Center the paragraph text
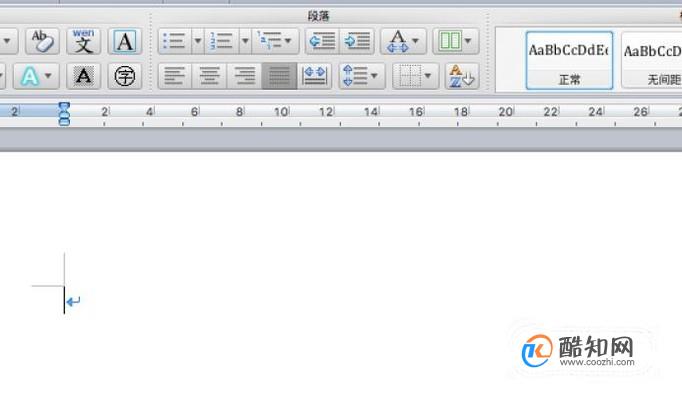682x405 pixels. point(209,76)
